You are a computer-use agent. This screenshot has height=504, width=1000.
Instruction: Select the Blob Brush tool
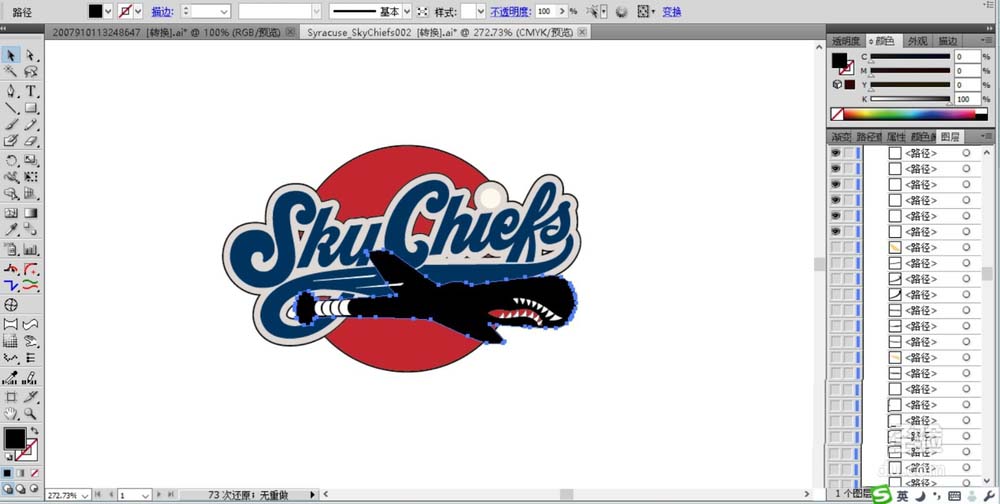pos(11,140)
